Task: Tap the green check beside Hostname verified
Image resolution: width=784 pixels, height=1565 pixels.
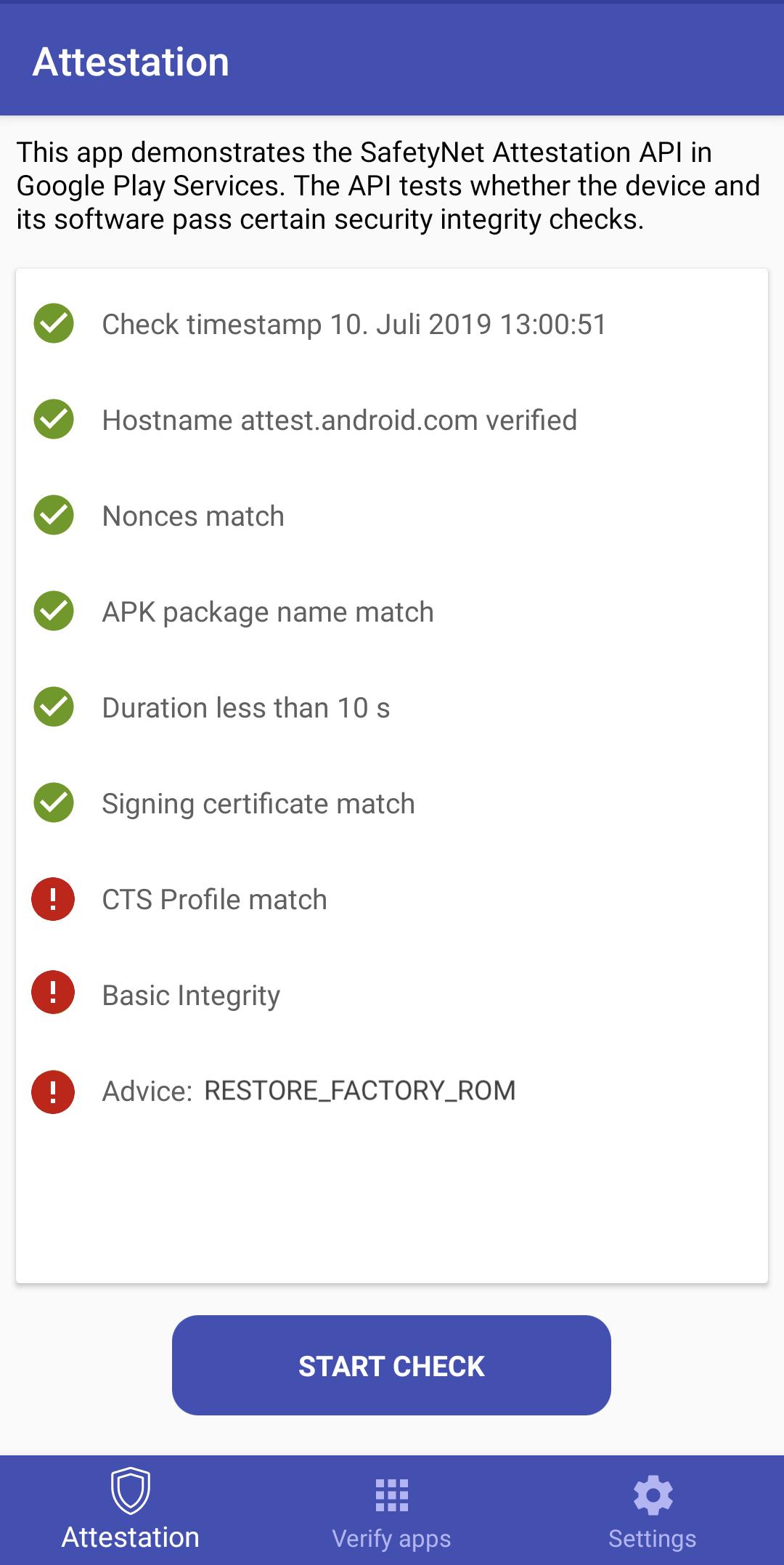Action: click(x=54, y=420)
